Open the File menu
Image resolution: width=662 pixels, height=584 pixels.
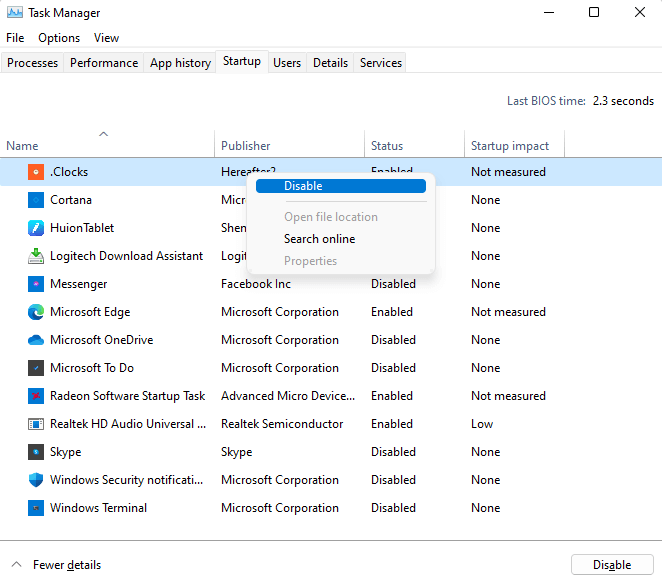point(15,38)
